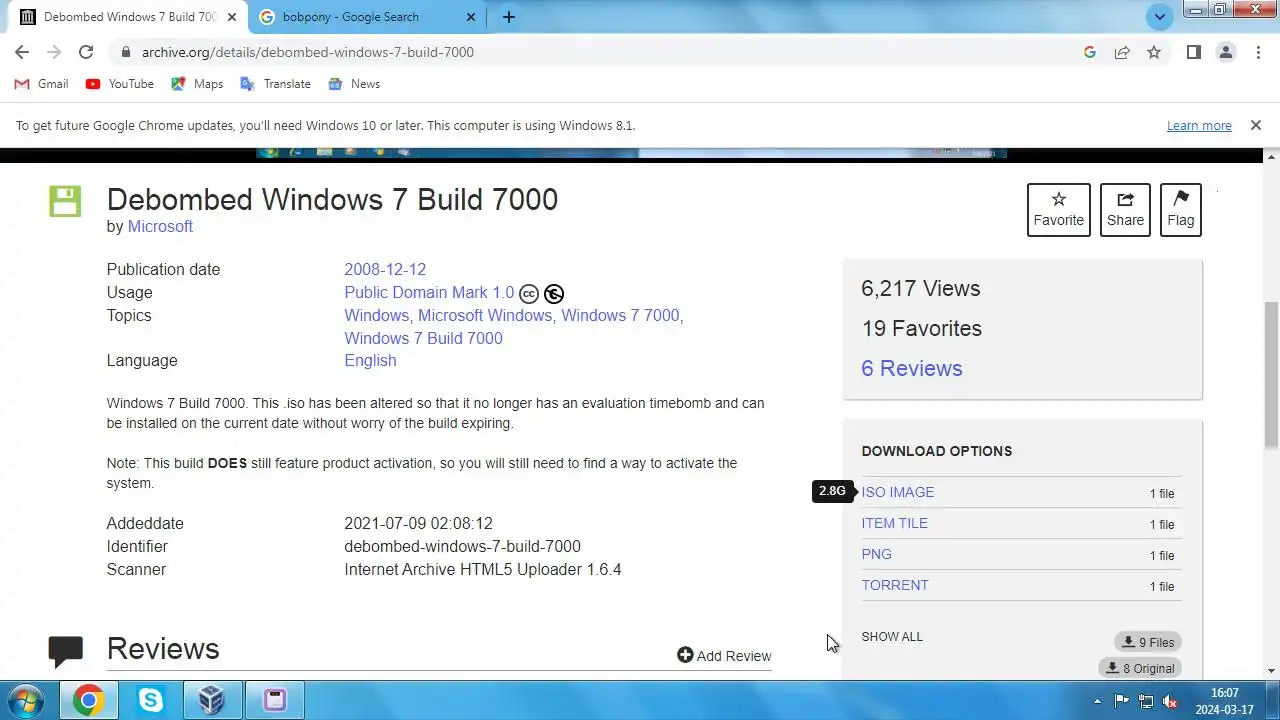Click the Chrome taskbar icon
This screenshot has height=720, width=1280.
[88, 700]
